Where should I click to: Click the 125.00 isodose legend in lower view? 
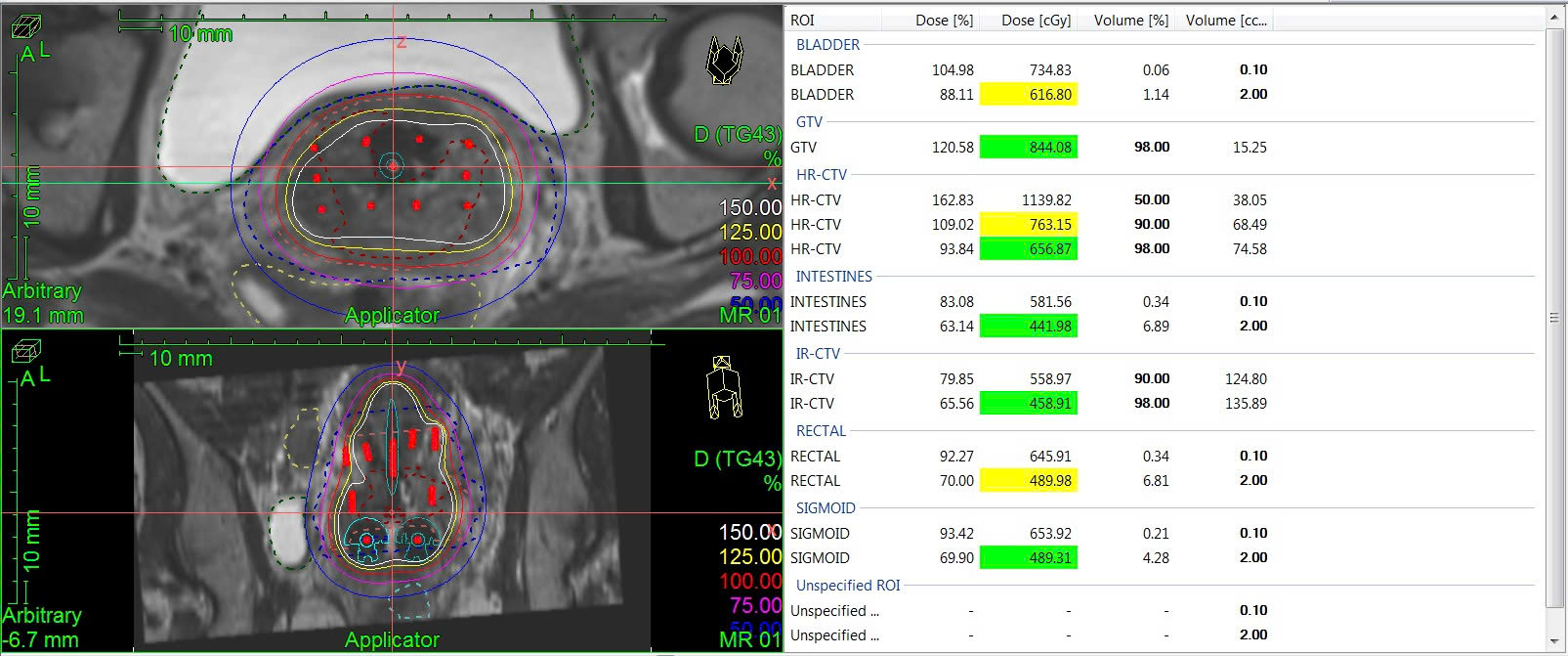pos(749,557)
